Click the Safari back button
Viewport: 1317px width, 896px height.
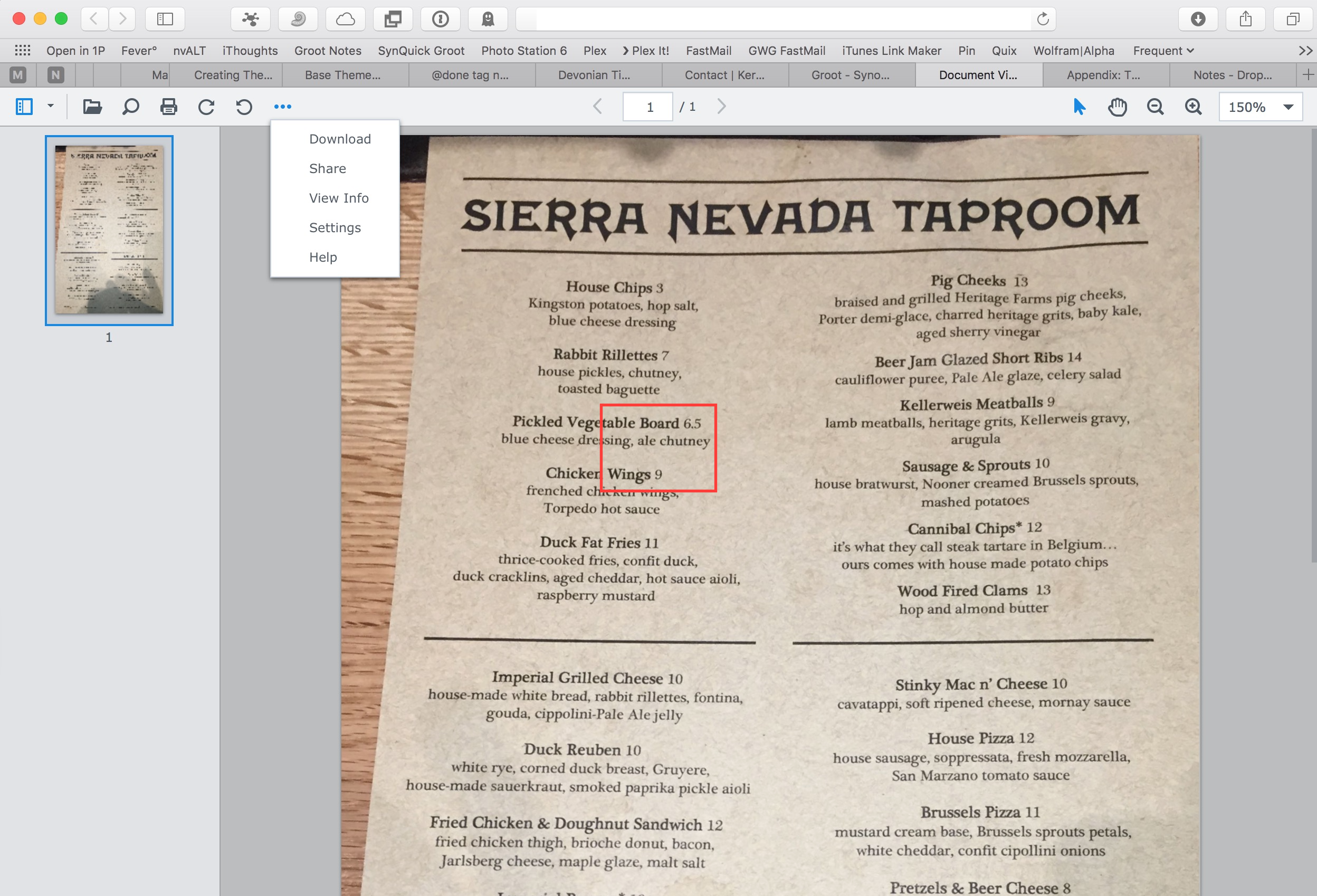[94, 18]
